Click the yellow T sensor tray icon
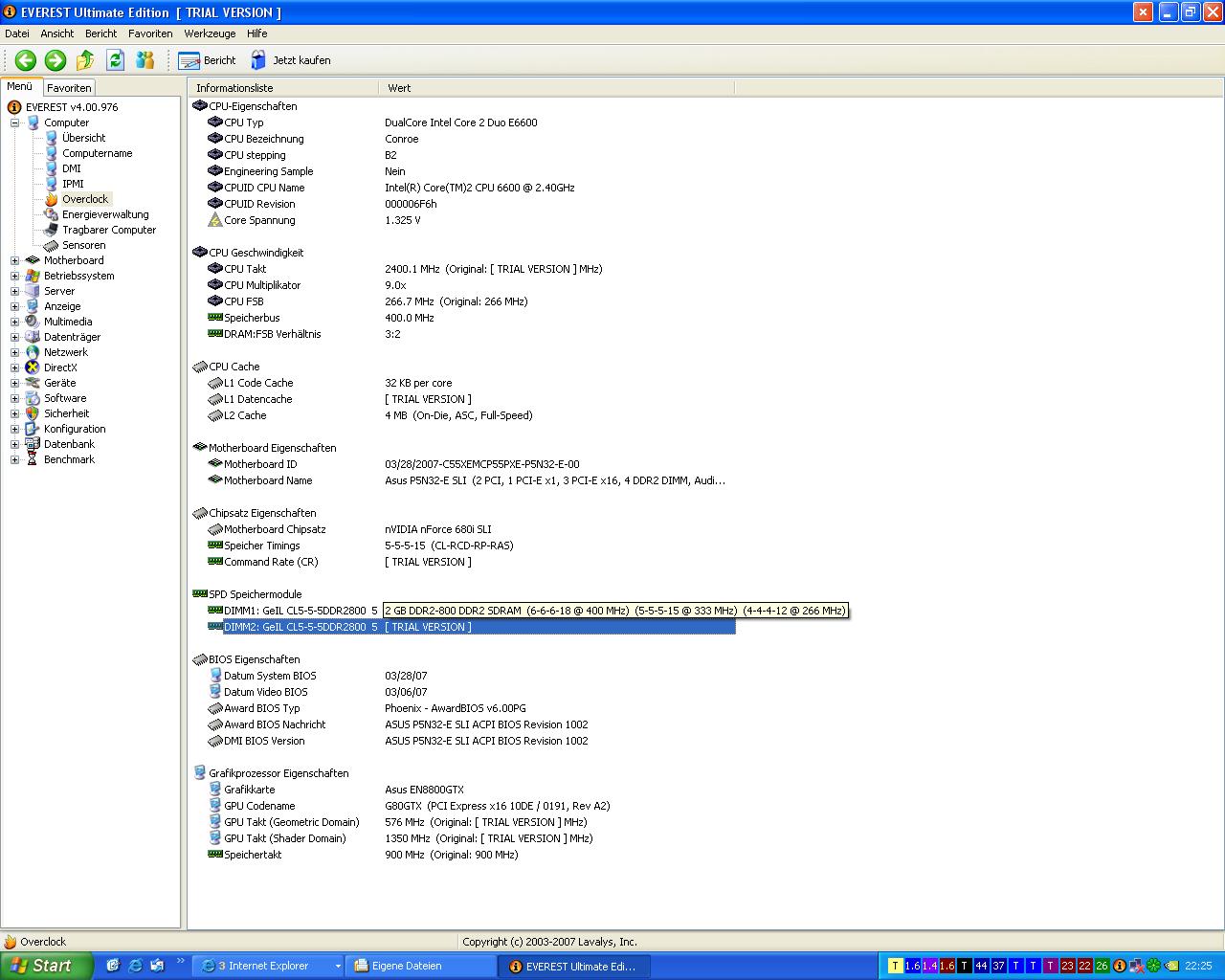This screenshot has width=1225, height=980. tap(896, 966)
